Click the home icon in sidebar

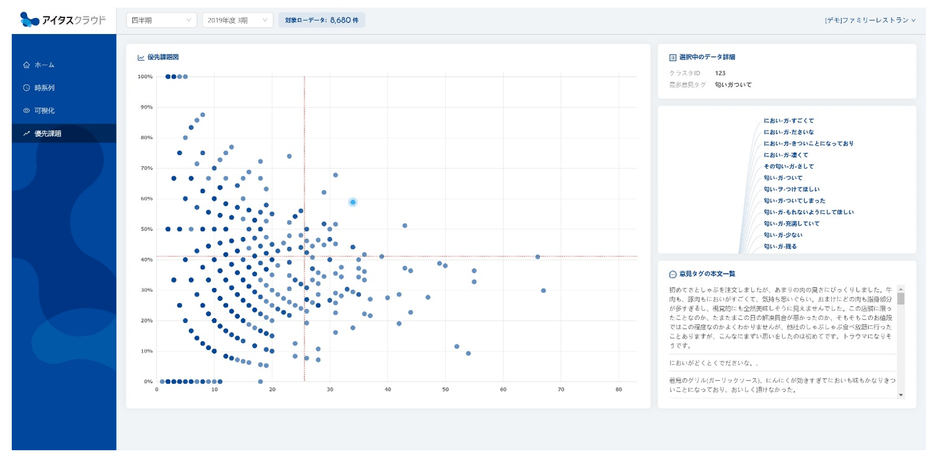pyautogui.click(x=26, y=65)
